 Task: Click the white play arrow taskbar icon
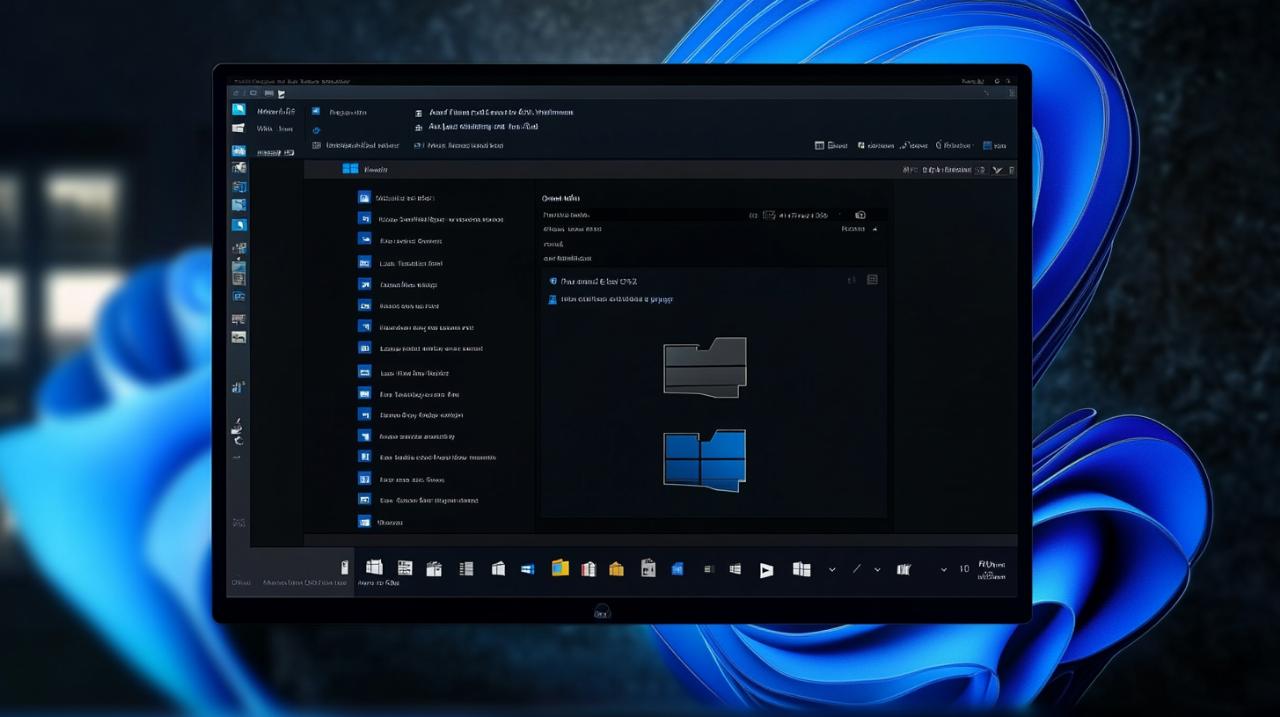766,570
